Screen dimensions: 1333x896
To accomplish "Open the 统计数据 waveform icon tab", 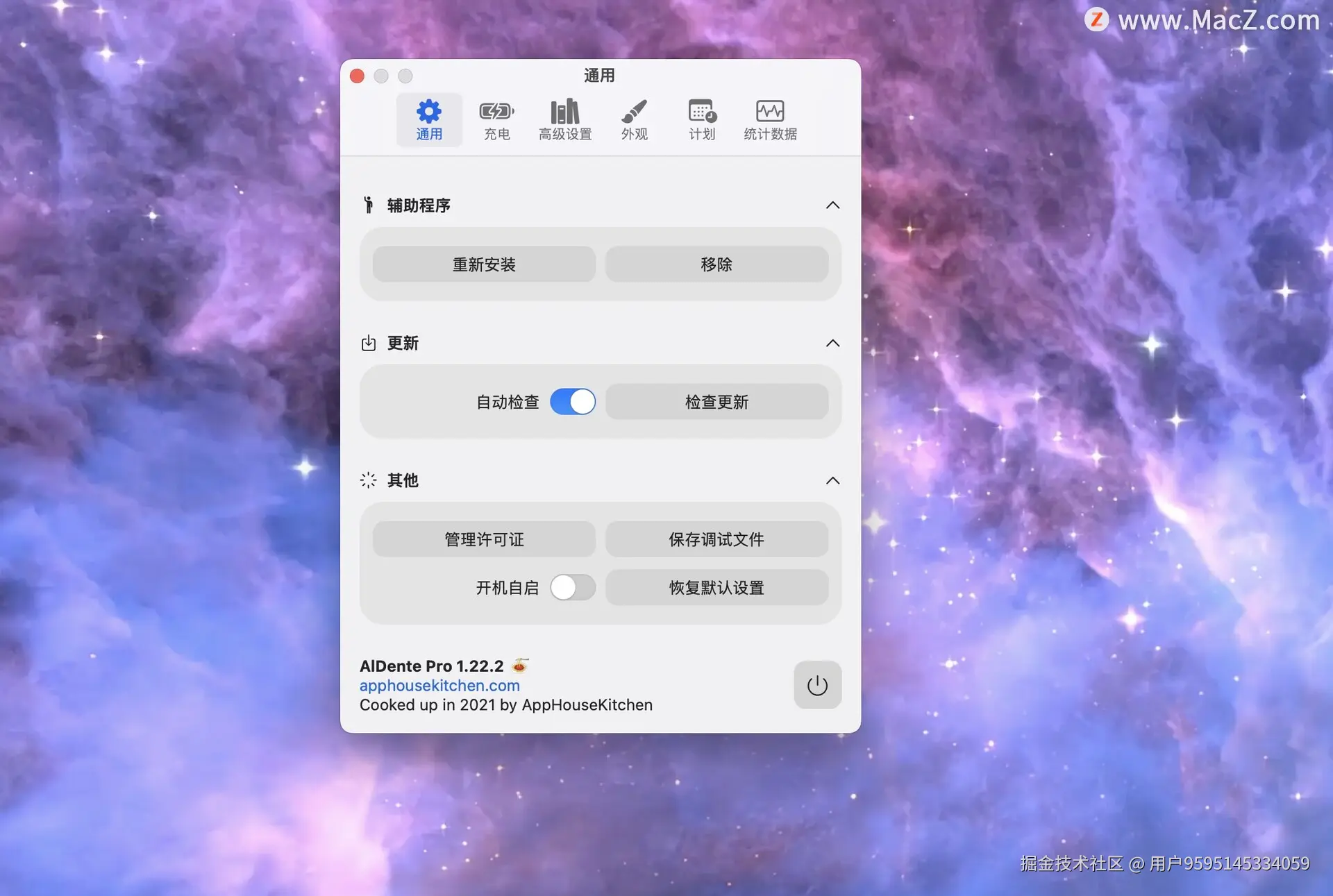I will click(770, 119).
